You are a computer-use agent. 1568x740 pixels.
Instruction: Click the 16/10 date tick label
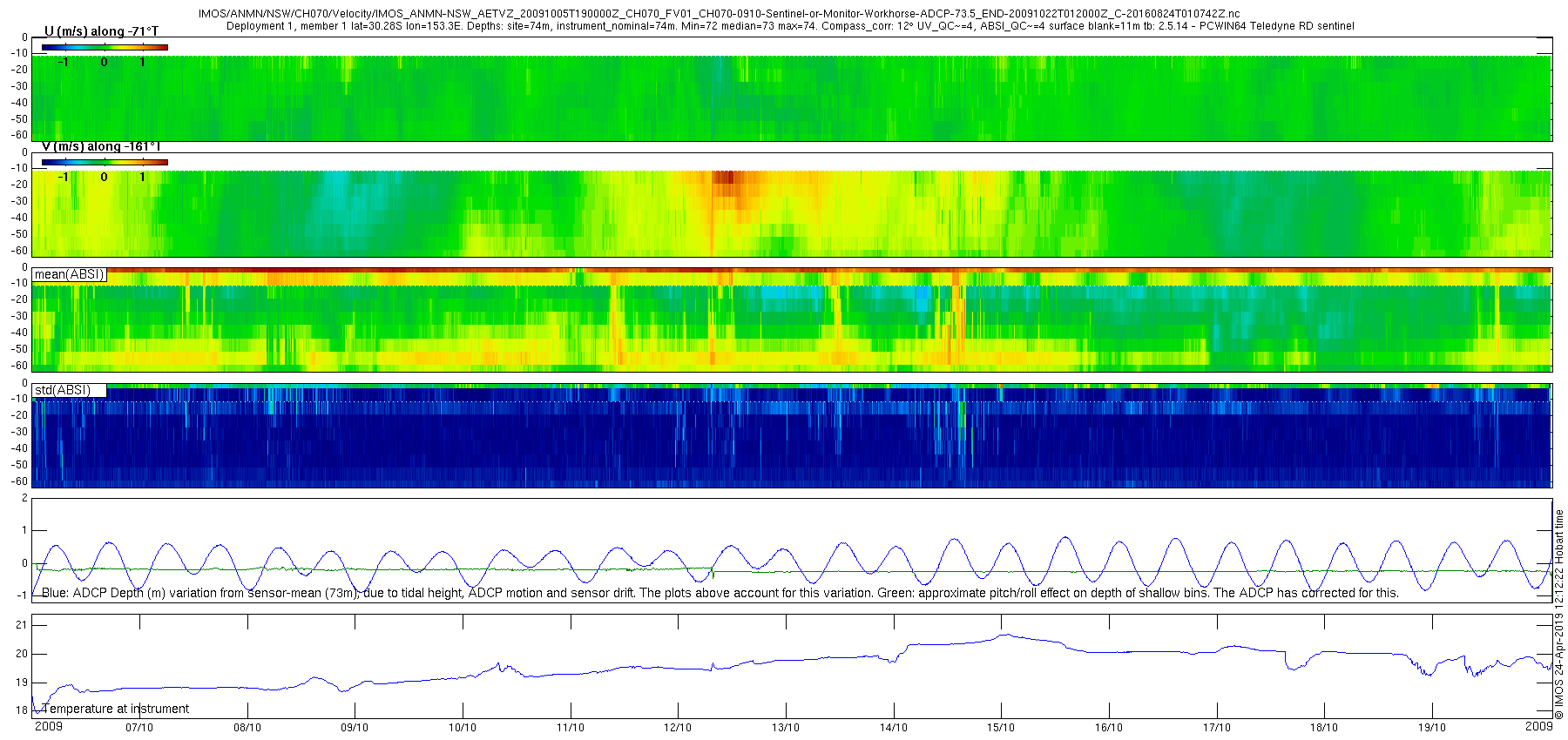tap(1109, 728)
